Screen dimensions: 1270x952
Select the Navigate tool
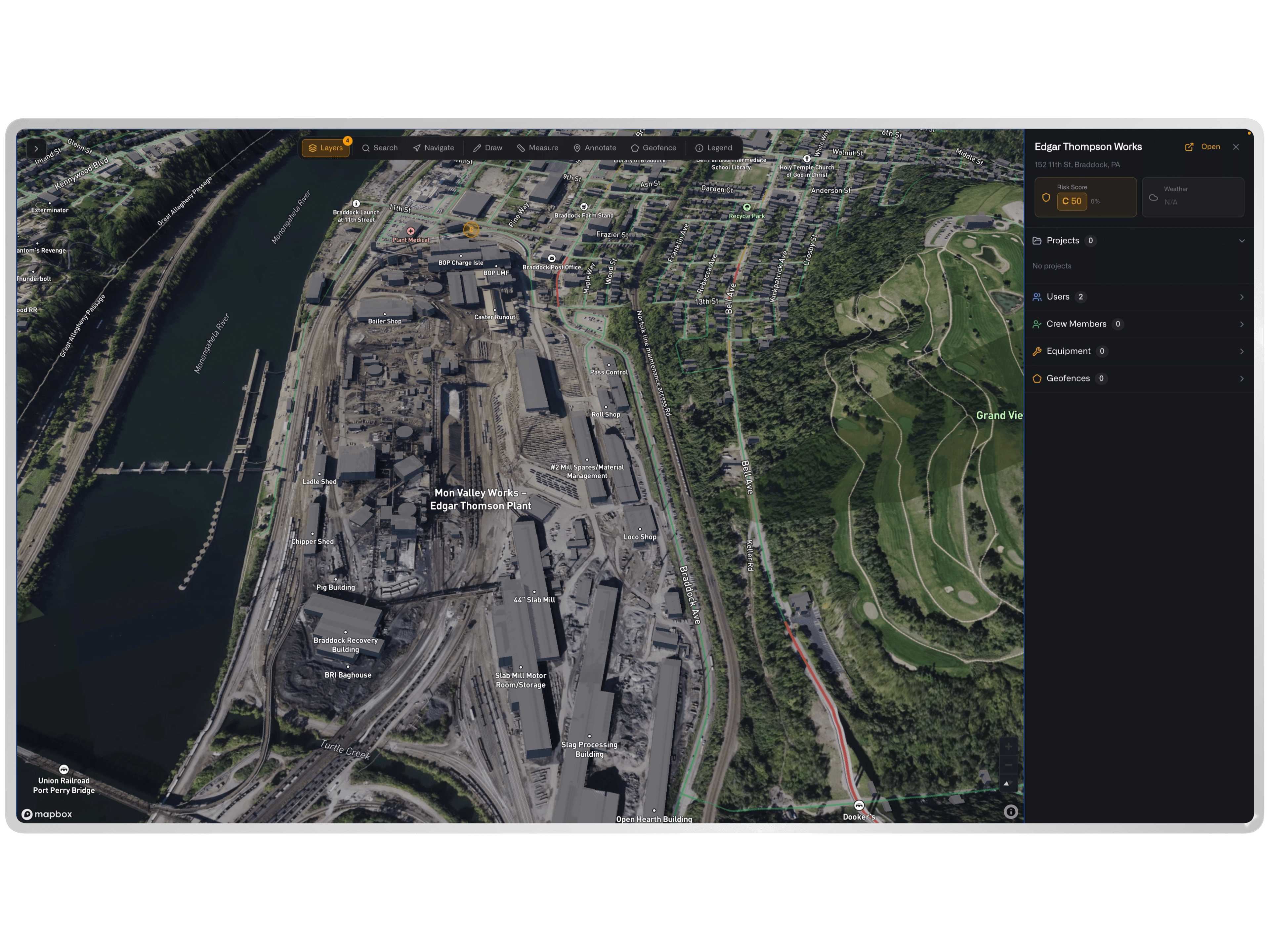coord(434,148)
